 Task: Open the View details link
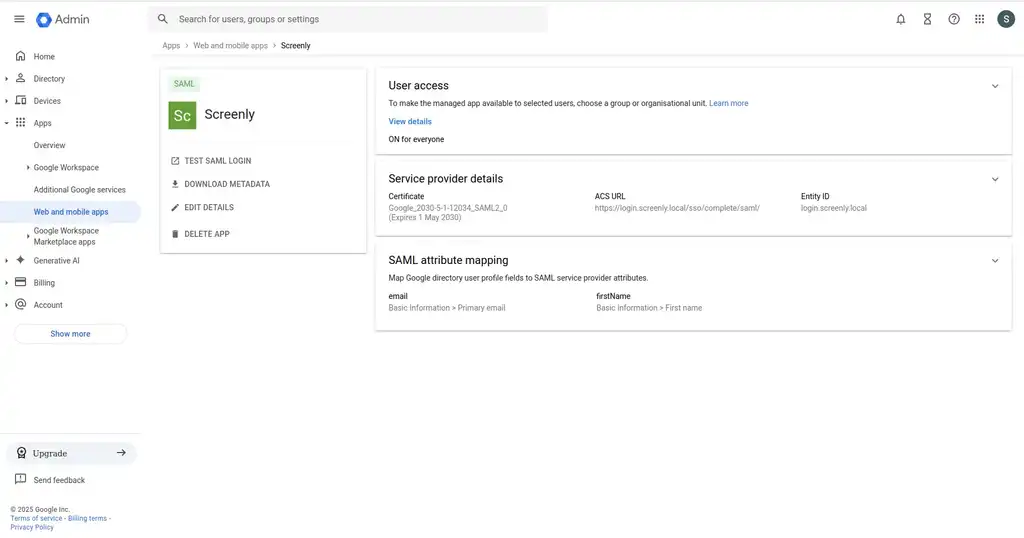tap(409, 121)
